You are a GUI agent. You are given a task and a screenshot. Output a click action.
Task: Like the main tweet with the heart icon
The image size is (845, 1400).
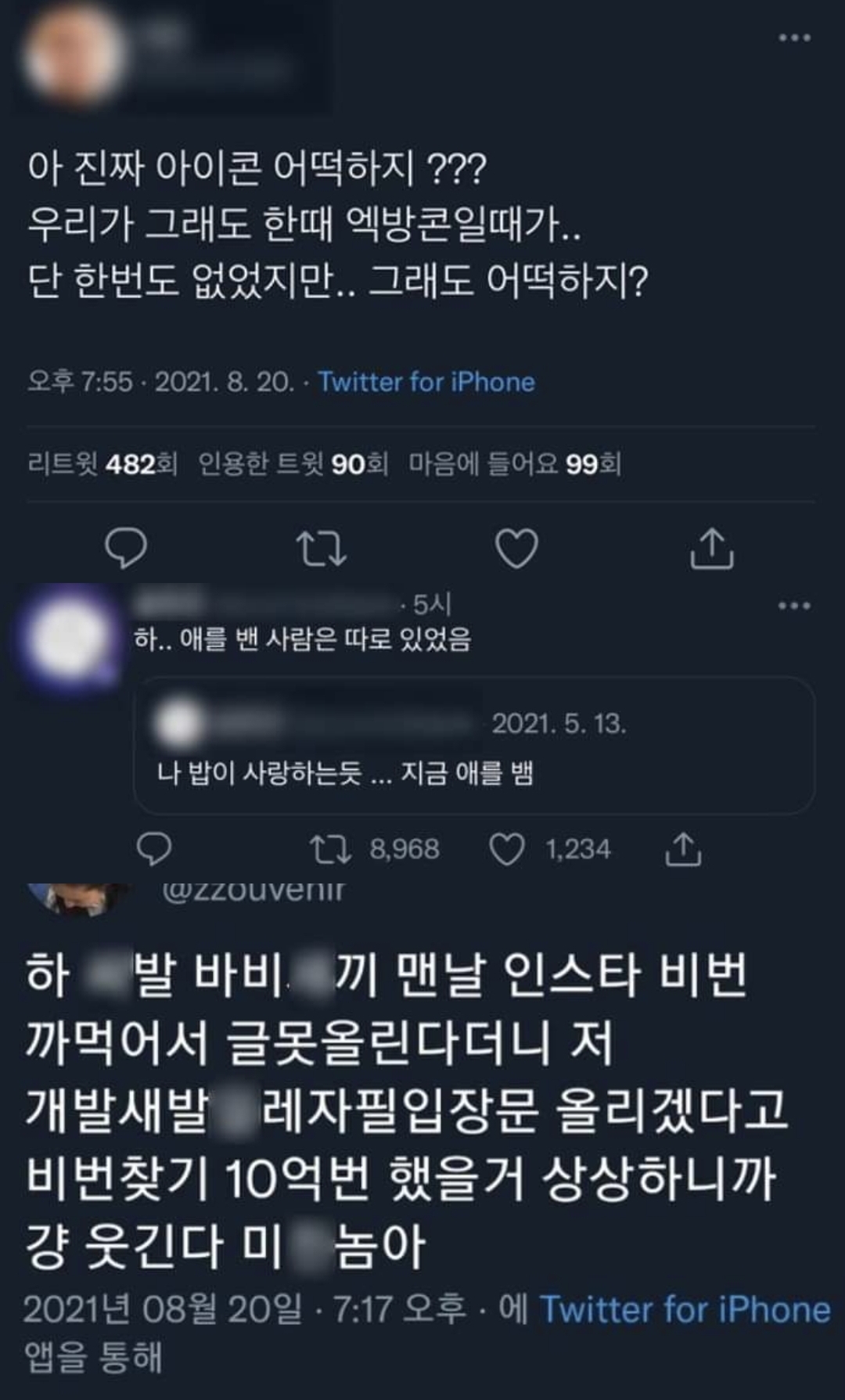[x=517, y=548]
